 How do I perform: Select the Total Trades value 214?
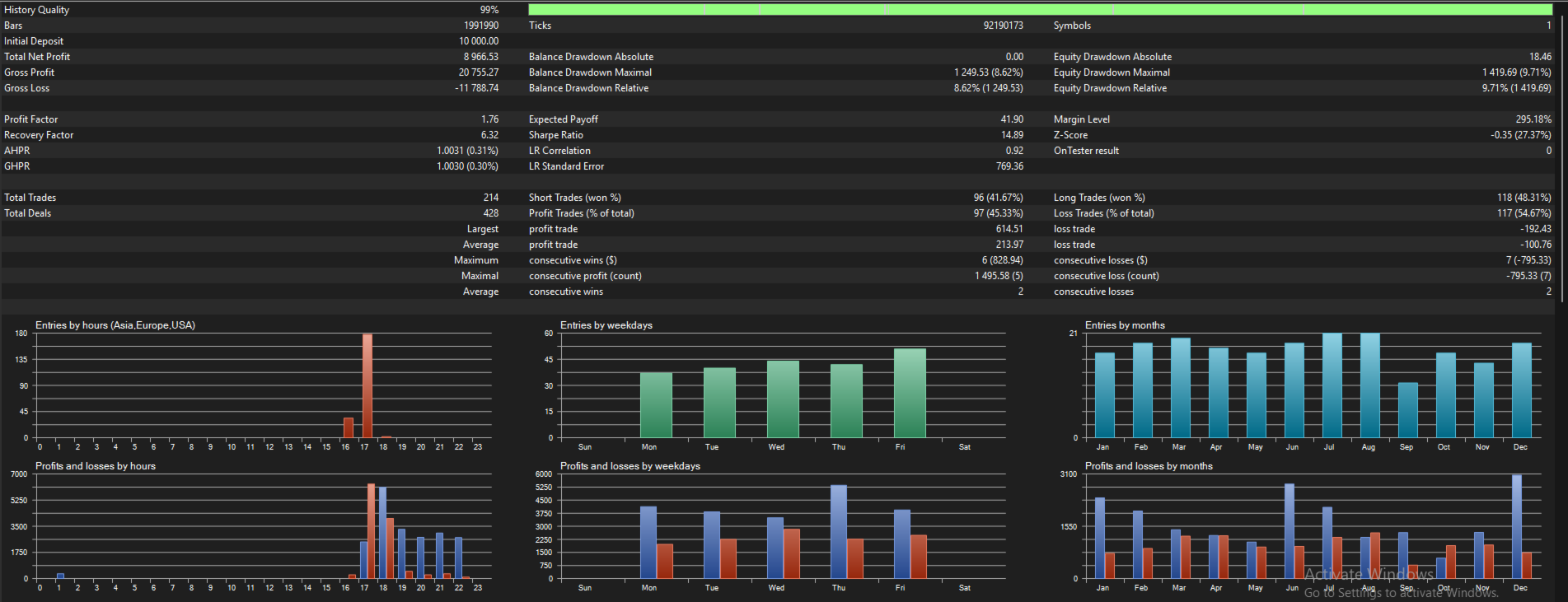tap(491, 198)
